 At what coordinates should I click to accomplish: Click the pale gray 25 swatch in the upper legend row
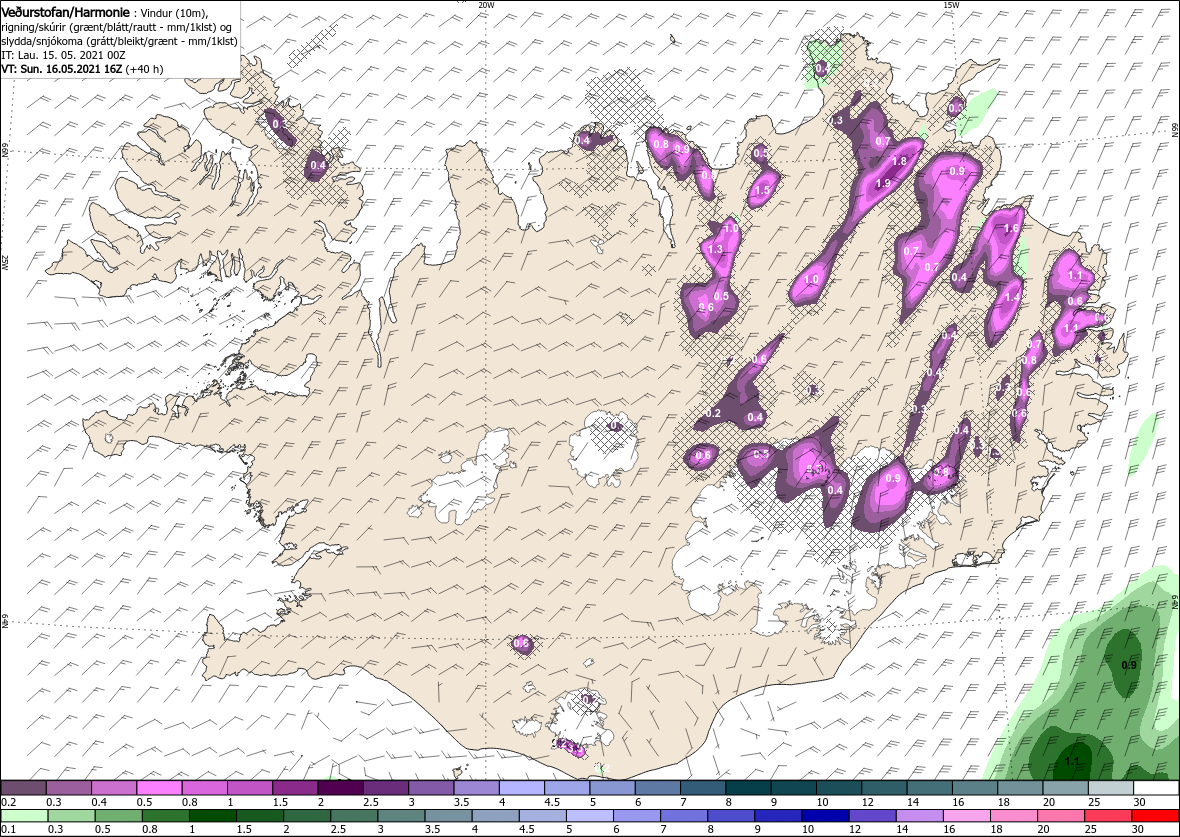[1111, 788]
